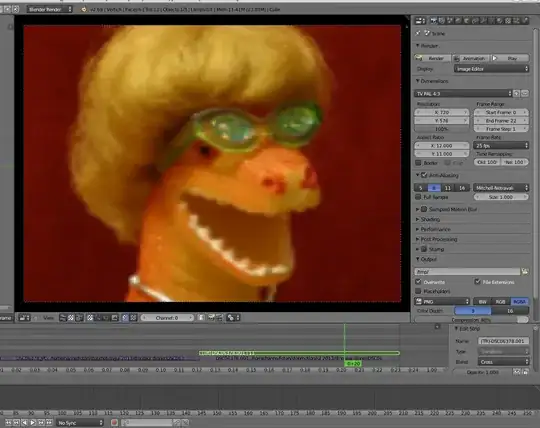Collapse the Dimensions panel header
This screenshot has width=540, height=428.
pos(432,81)
